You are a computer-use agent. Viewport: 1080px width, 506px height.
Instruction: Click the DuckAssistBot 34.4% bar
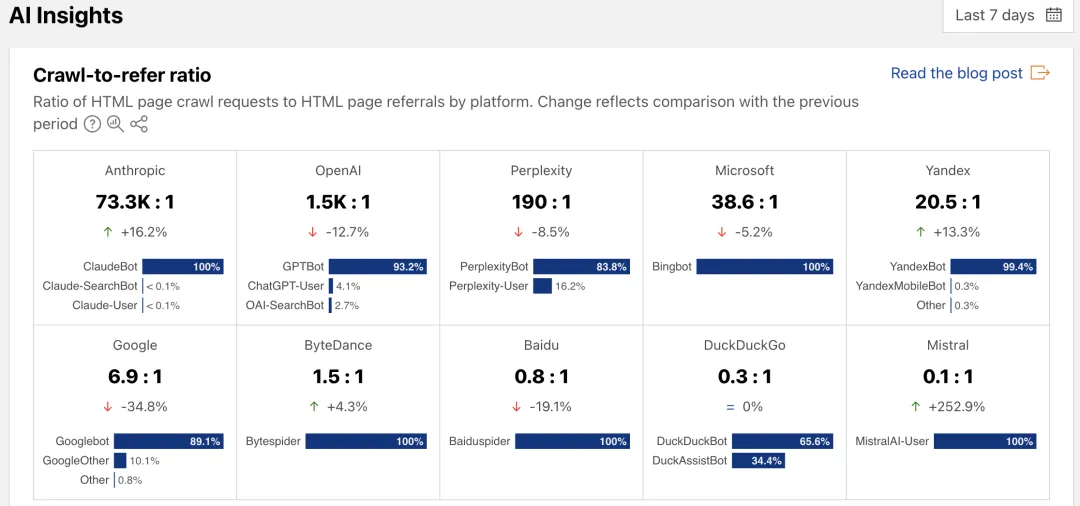[758, 461]
